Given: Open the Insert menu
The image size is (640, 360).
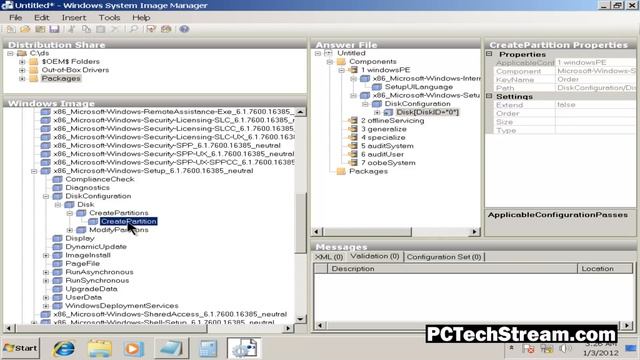Looking at the screenshot, I should [x=74, y=18].
